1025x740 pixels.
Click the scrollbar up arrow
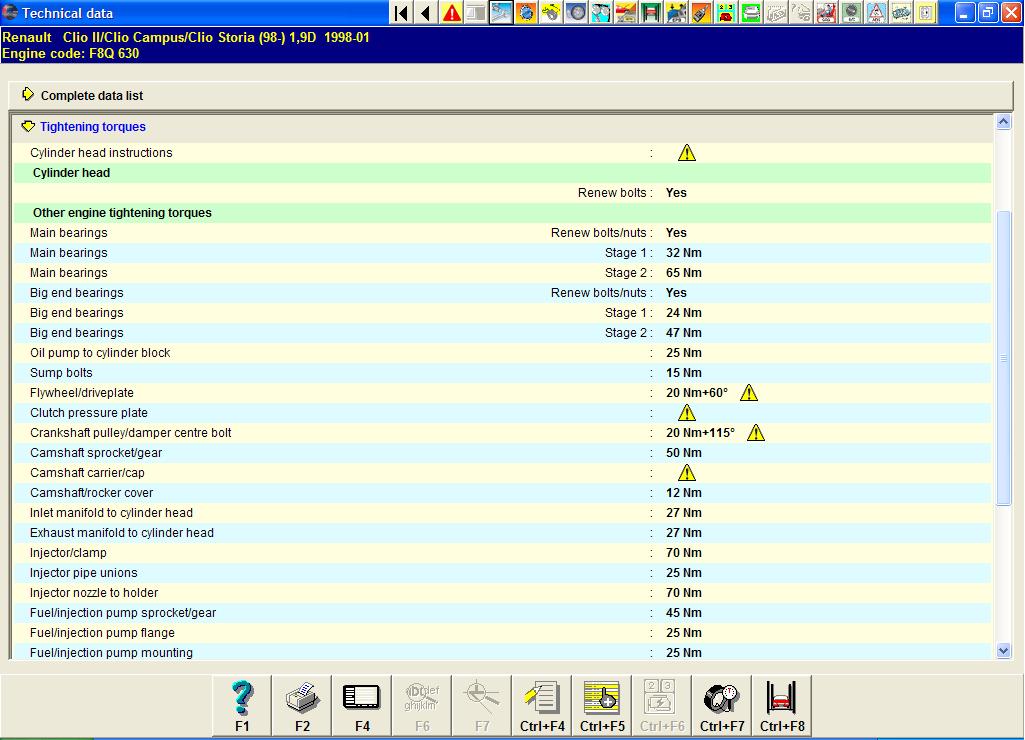(x=1003, y=122)
